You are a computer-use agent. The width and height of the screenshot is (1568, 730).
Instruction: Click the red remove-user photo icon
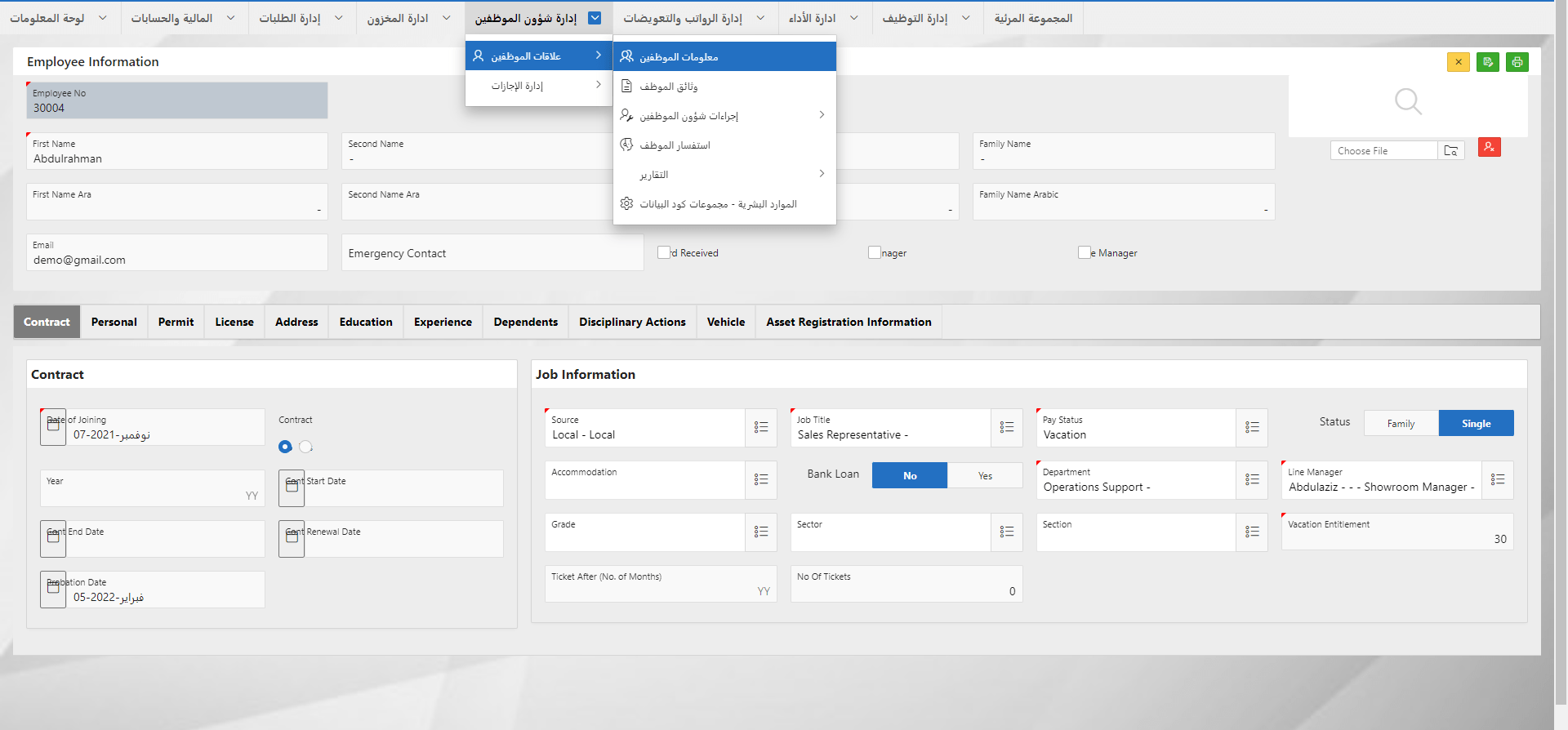click(x=1489, y=147)
